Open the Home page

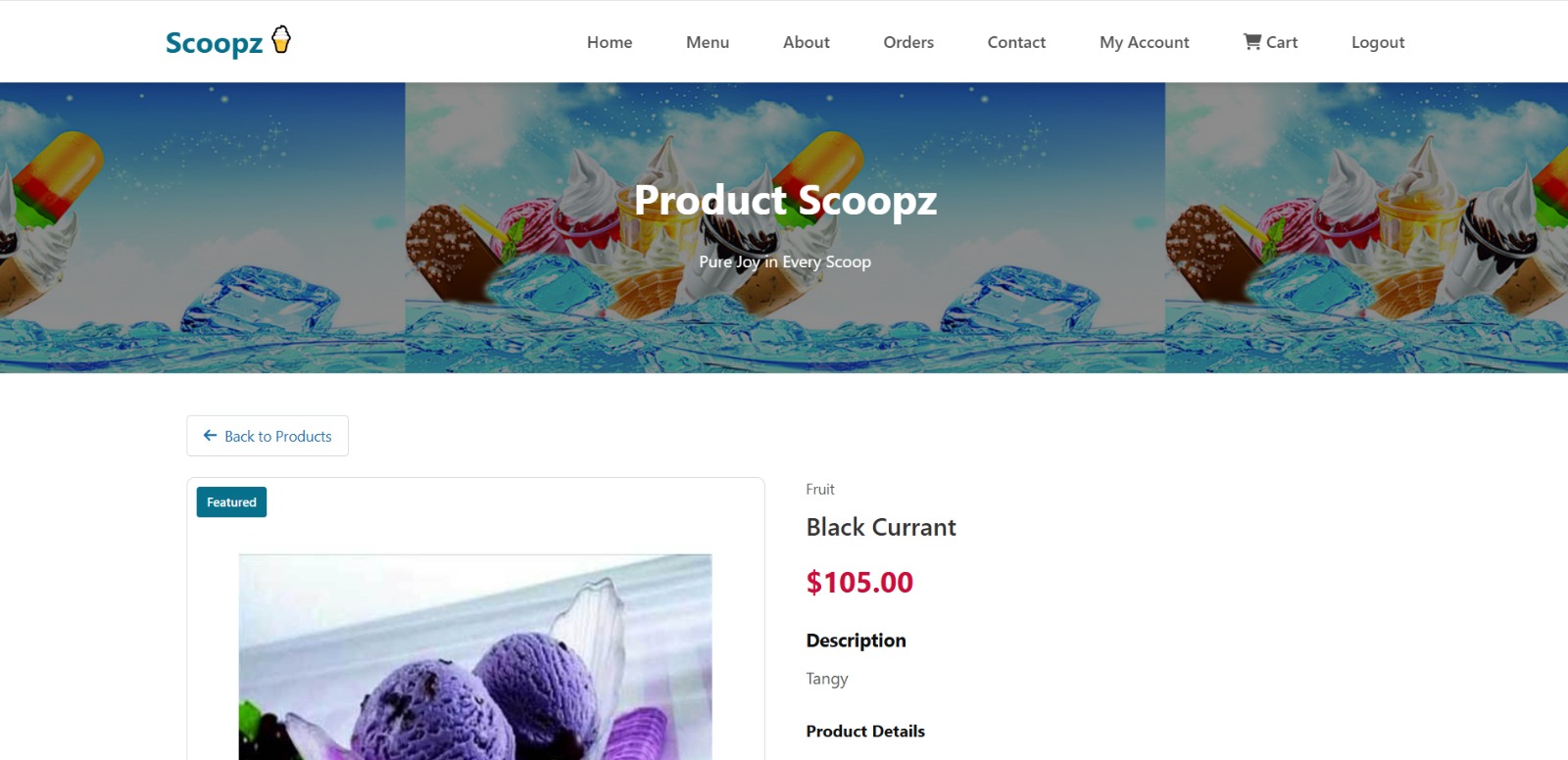coord(610,42)
